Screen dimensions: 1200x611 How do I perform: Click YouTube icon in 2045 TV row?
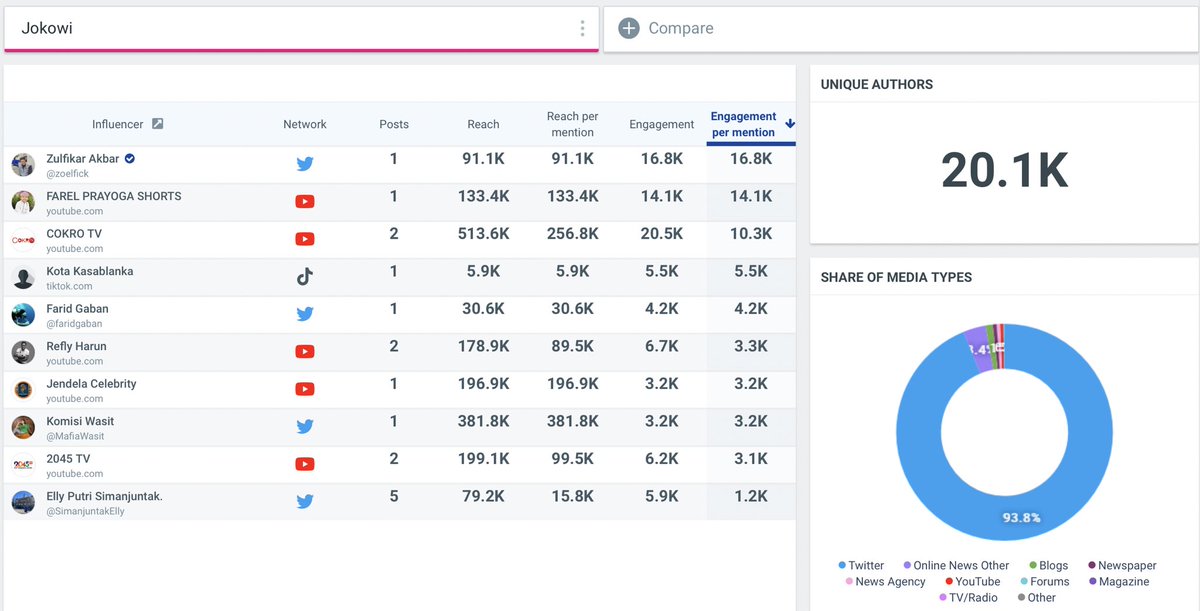tap(305, 464)
